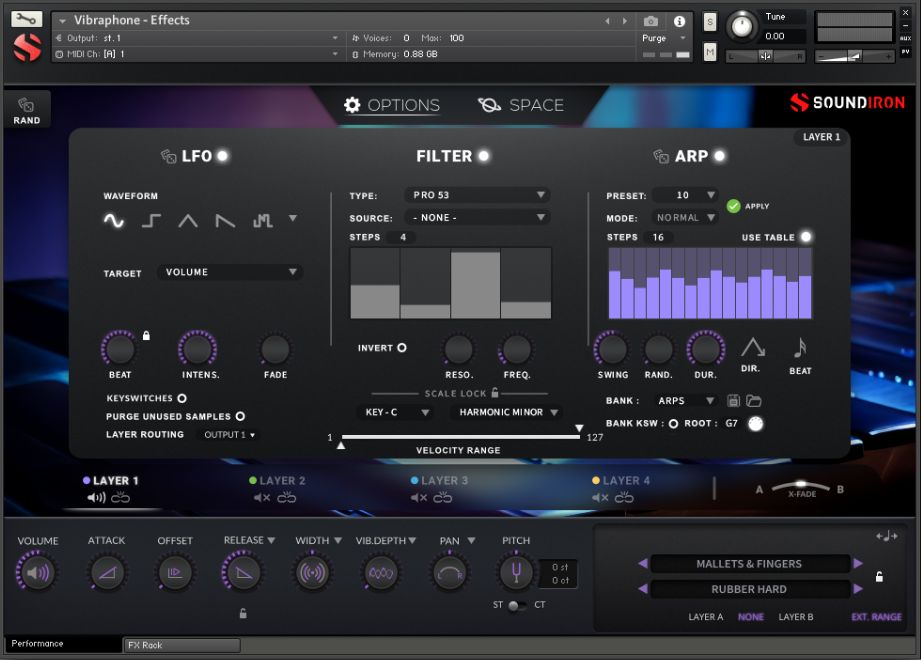Image resolution: width=921 pixels, height=660 pixels.
Task: Click the BEAT note icon in the ARP section
Action: (x=800, y=348)
